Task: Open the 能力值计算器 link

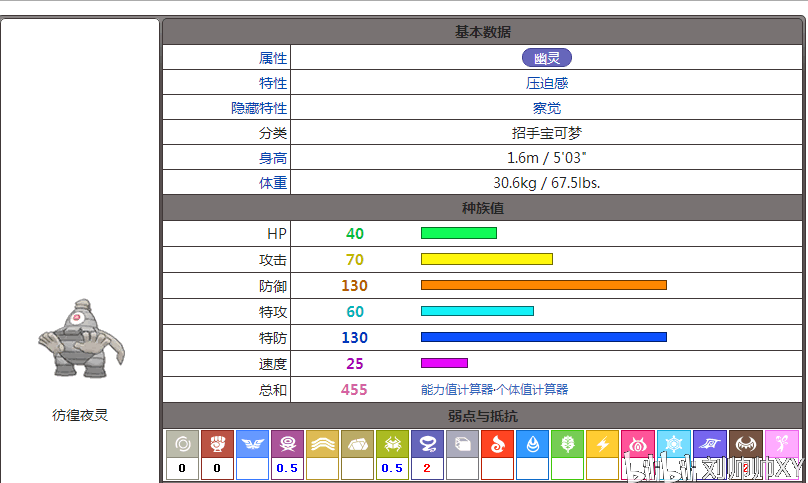Action: 457,390
